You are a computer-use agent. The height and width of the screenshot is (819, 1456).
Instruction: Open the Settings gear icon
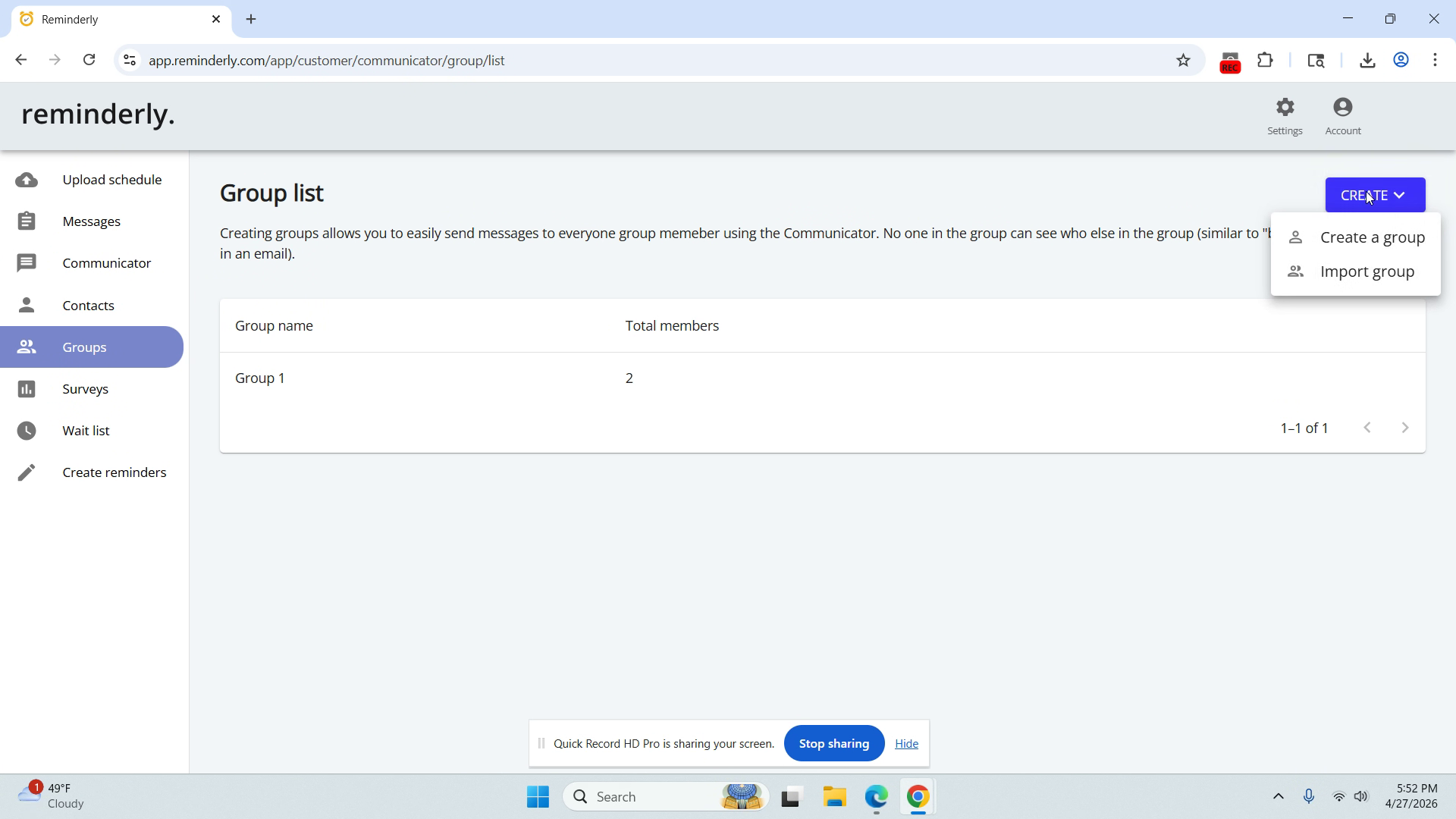pos(1285,107)
